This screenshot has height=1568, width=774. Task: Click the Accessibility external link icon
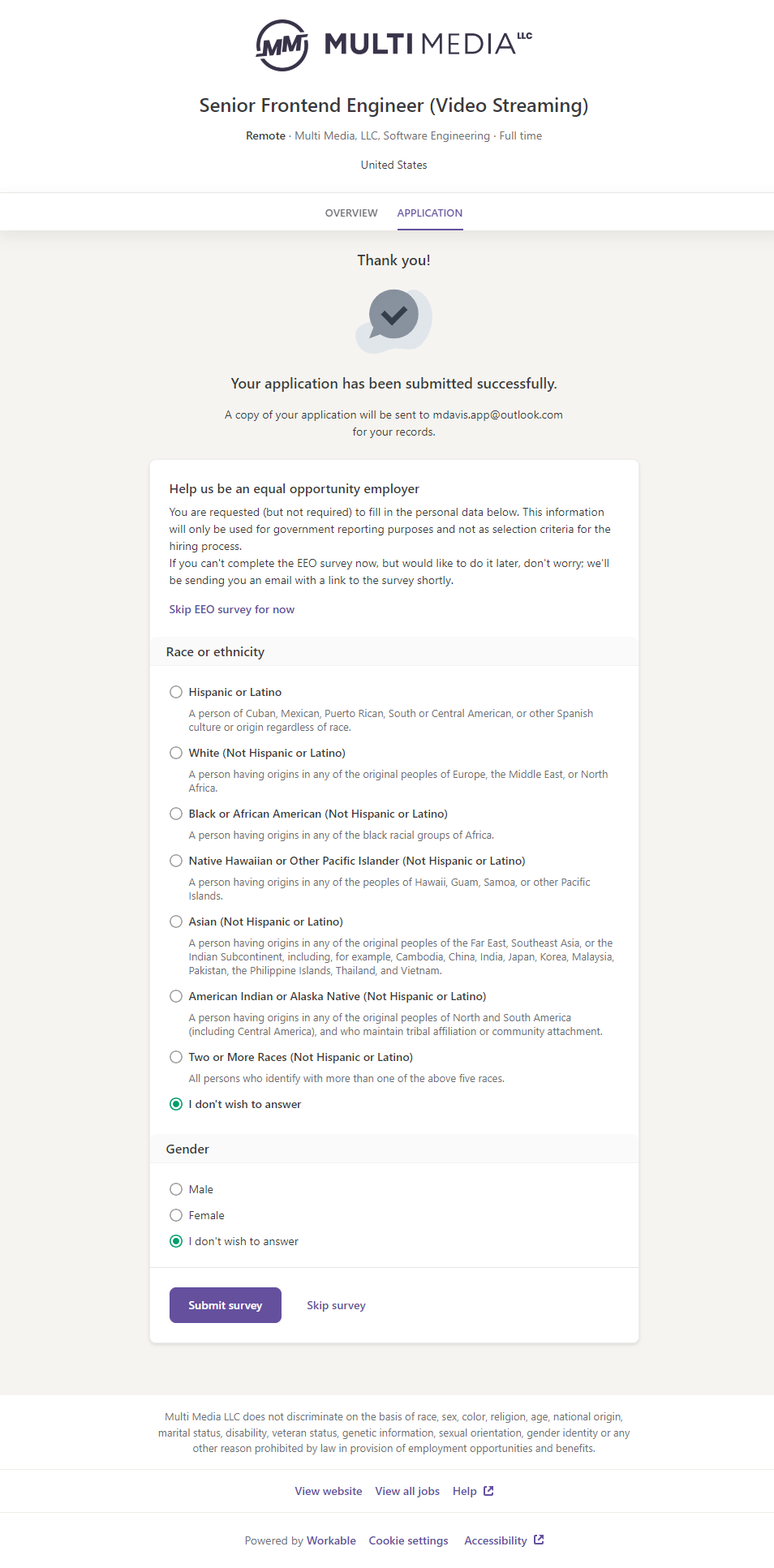539,1540
